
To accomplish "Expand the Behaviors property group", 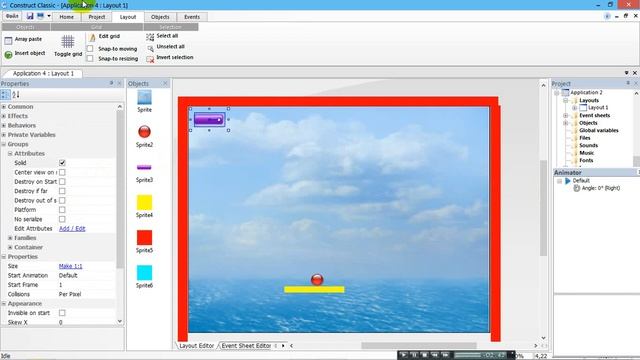I will point(4,125).
